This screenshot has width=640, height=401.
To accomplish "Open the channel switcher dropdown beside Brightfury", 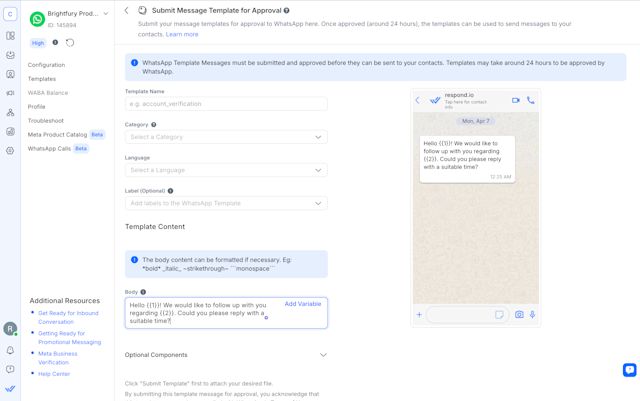I will click(x=106, y=13).
